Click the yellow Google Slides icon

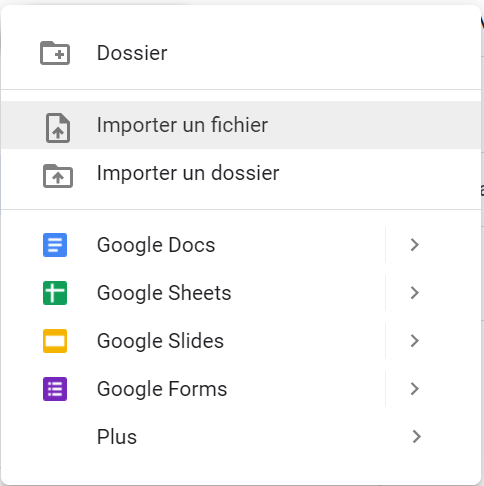tap(55, 341)
